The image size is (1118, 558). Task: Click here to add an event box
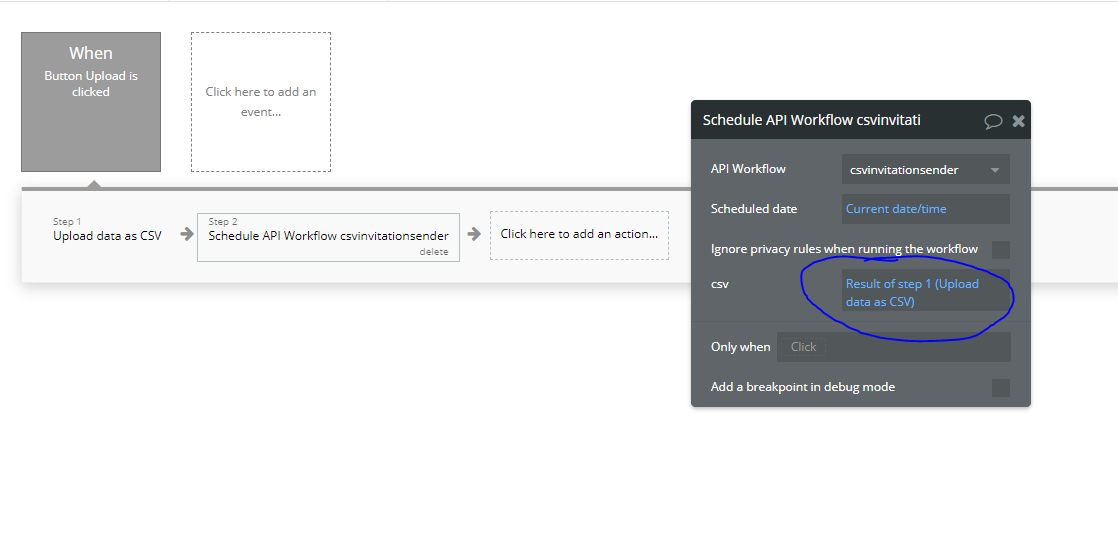(x=261, y=102)
